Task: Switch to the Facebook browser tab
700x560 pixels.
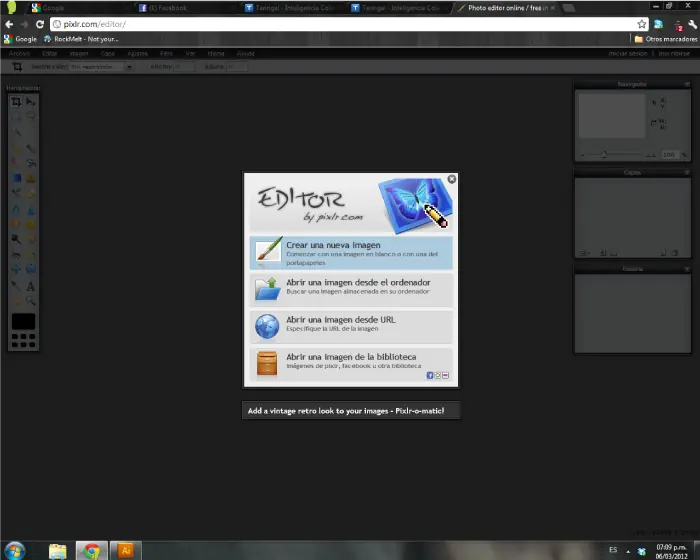Action: (185, 8)
